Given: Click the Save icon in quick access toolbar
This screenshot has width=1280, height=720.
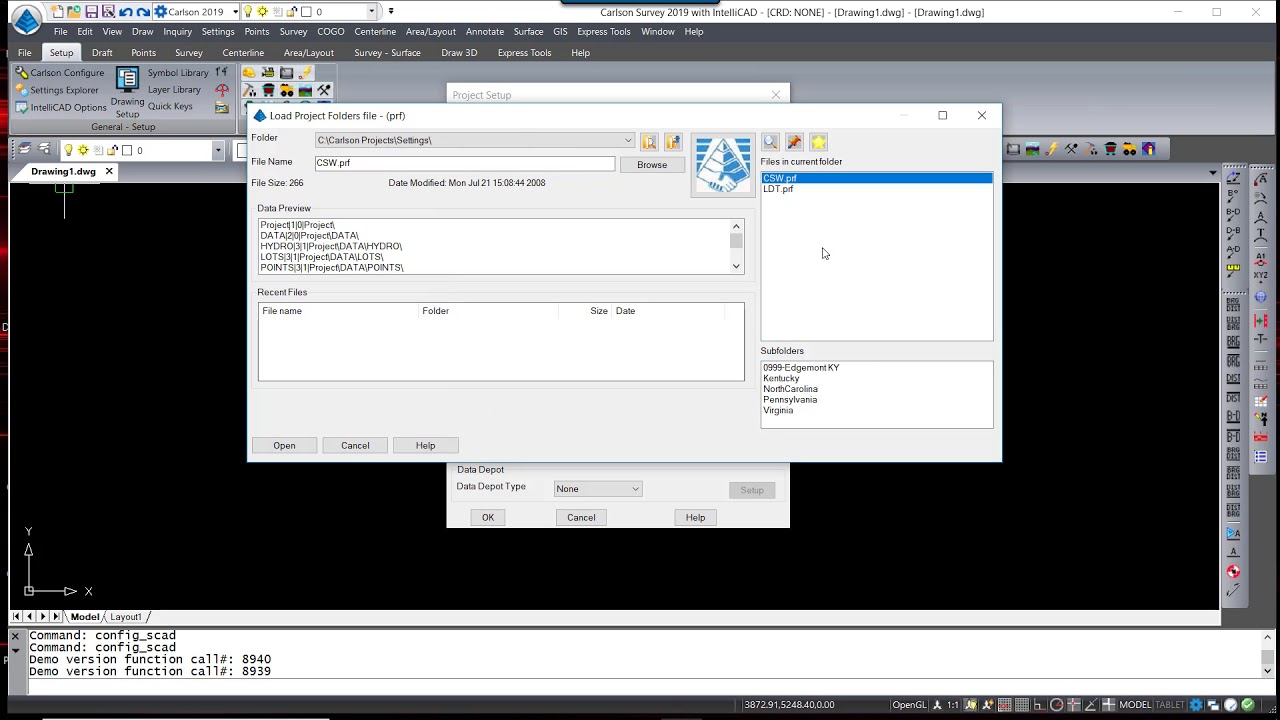Looking at the screenshot, I should [91, 12].
